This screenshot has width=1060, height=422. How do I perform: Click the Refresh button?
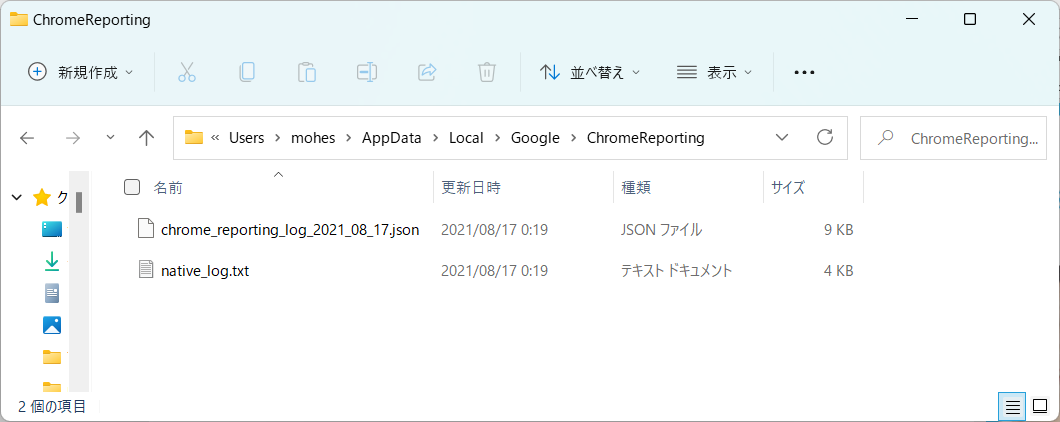(825, 138)
